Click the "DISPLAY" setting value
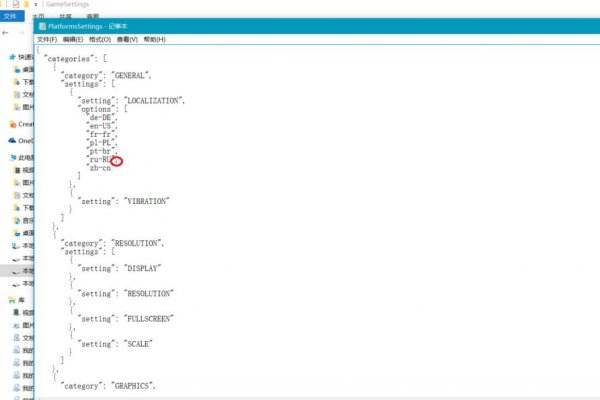Screen dimensions: 600x400 coord(142,269)
